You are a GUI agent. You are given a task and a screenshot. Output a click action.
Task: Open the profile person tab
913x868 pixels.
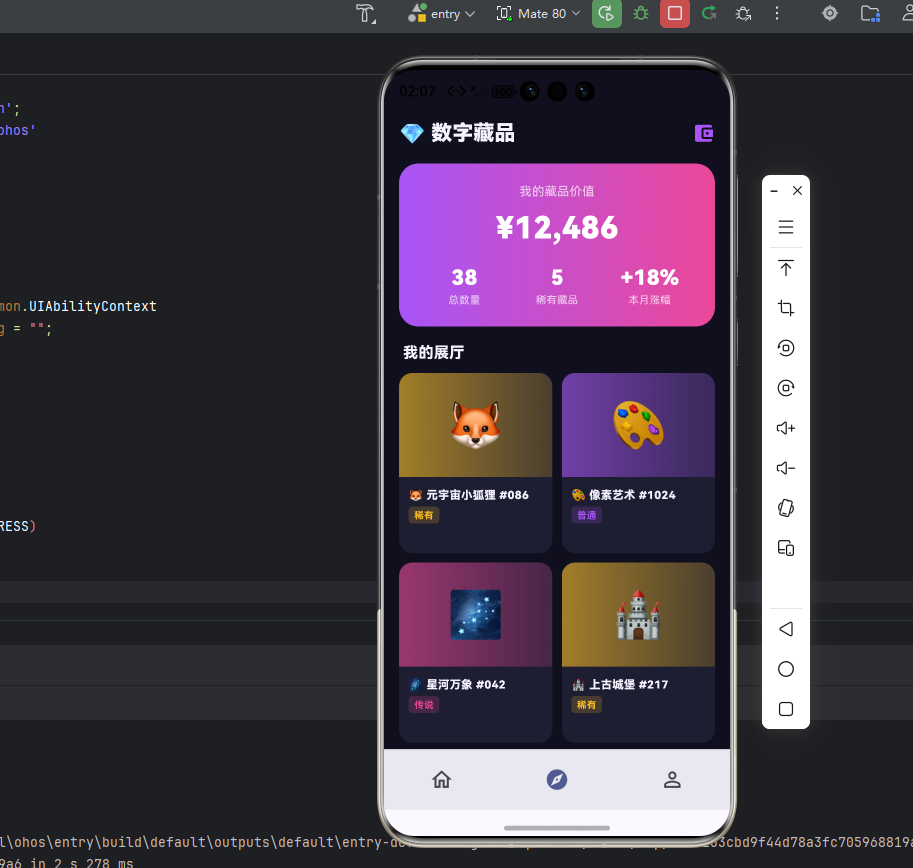(x=672, y=780)
